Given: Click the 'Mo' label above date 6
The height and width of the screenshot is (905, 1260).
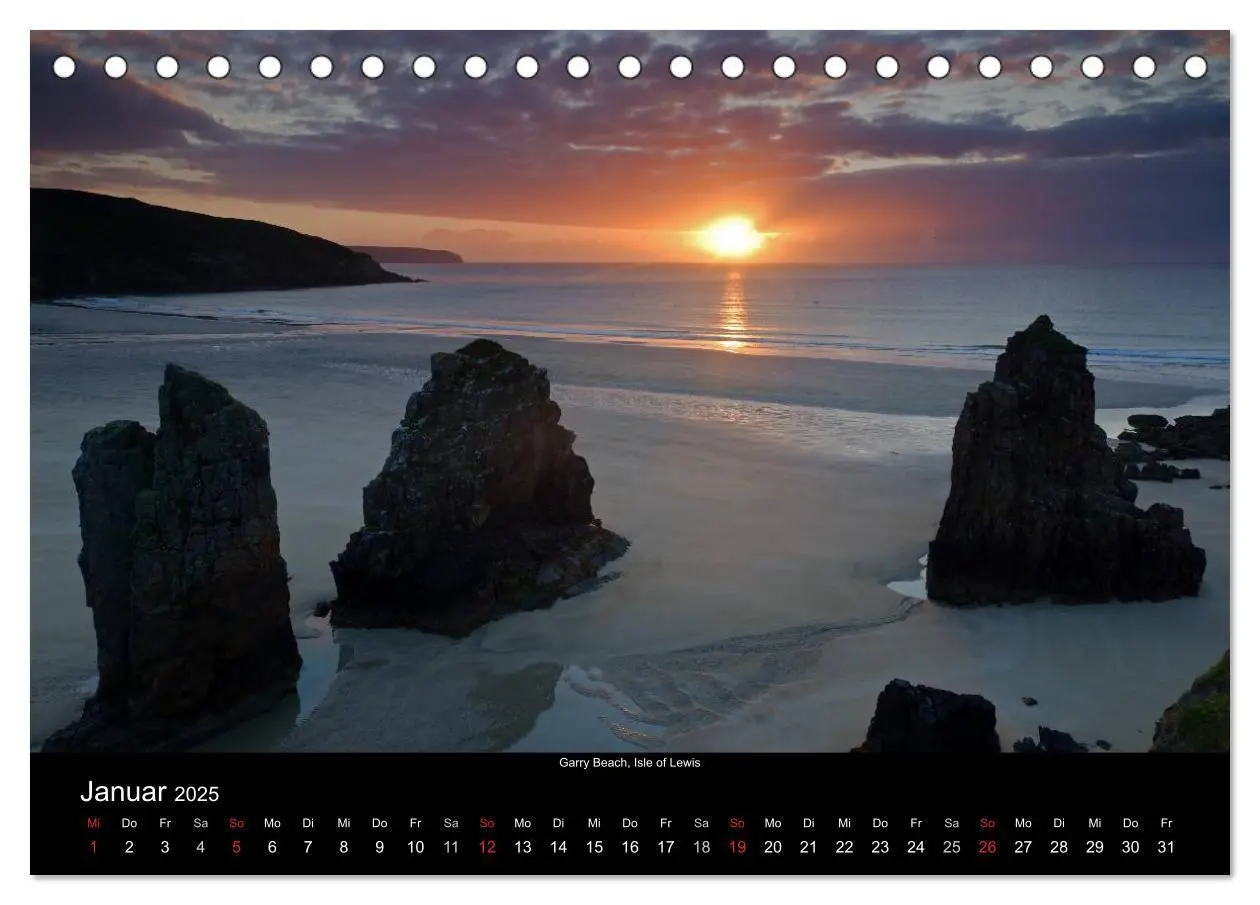Looking at the screenshot, I should pos(272,823).
